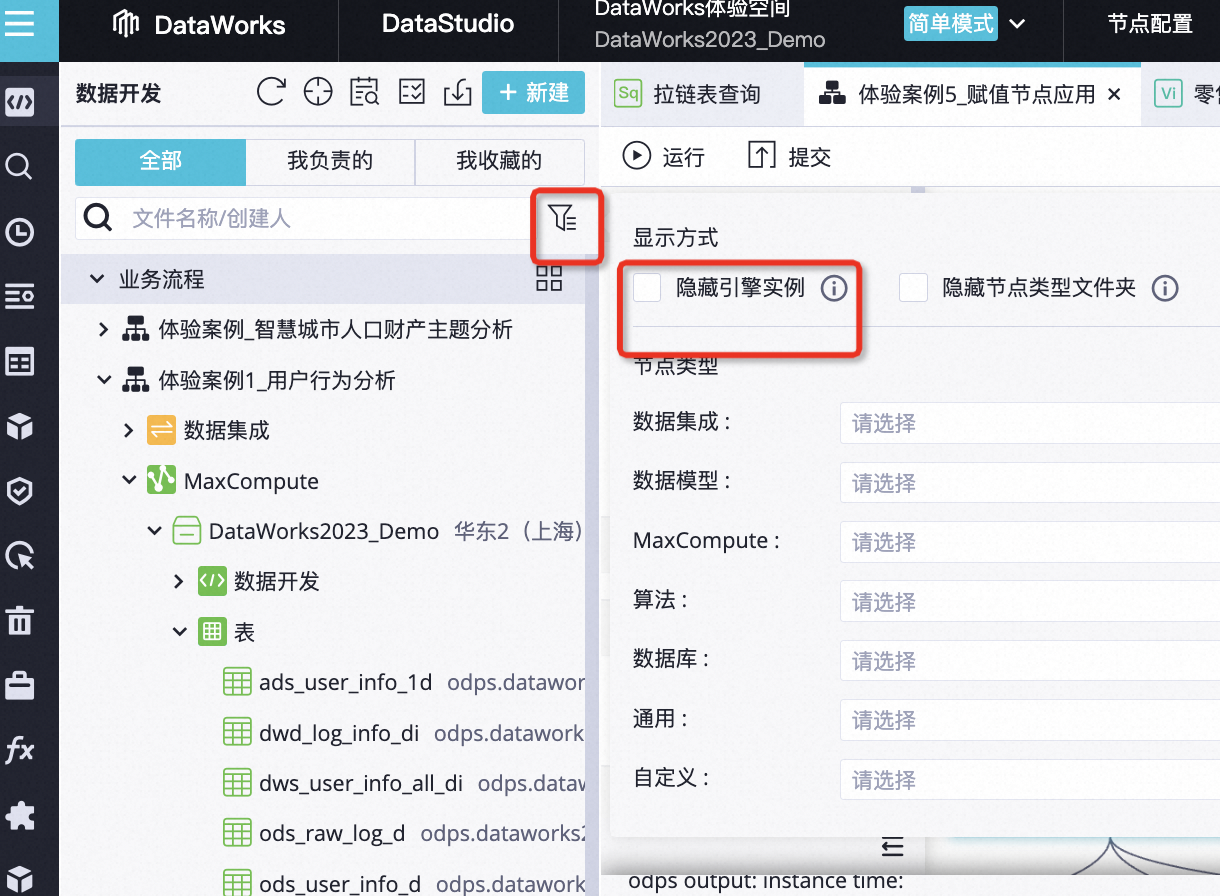The image size is (1220, 896).
Task: Open the puzzle plugin sidebar icon
Action: [20, 815]
